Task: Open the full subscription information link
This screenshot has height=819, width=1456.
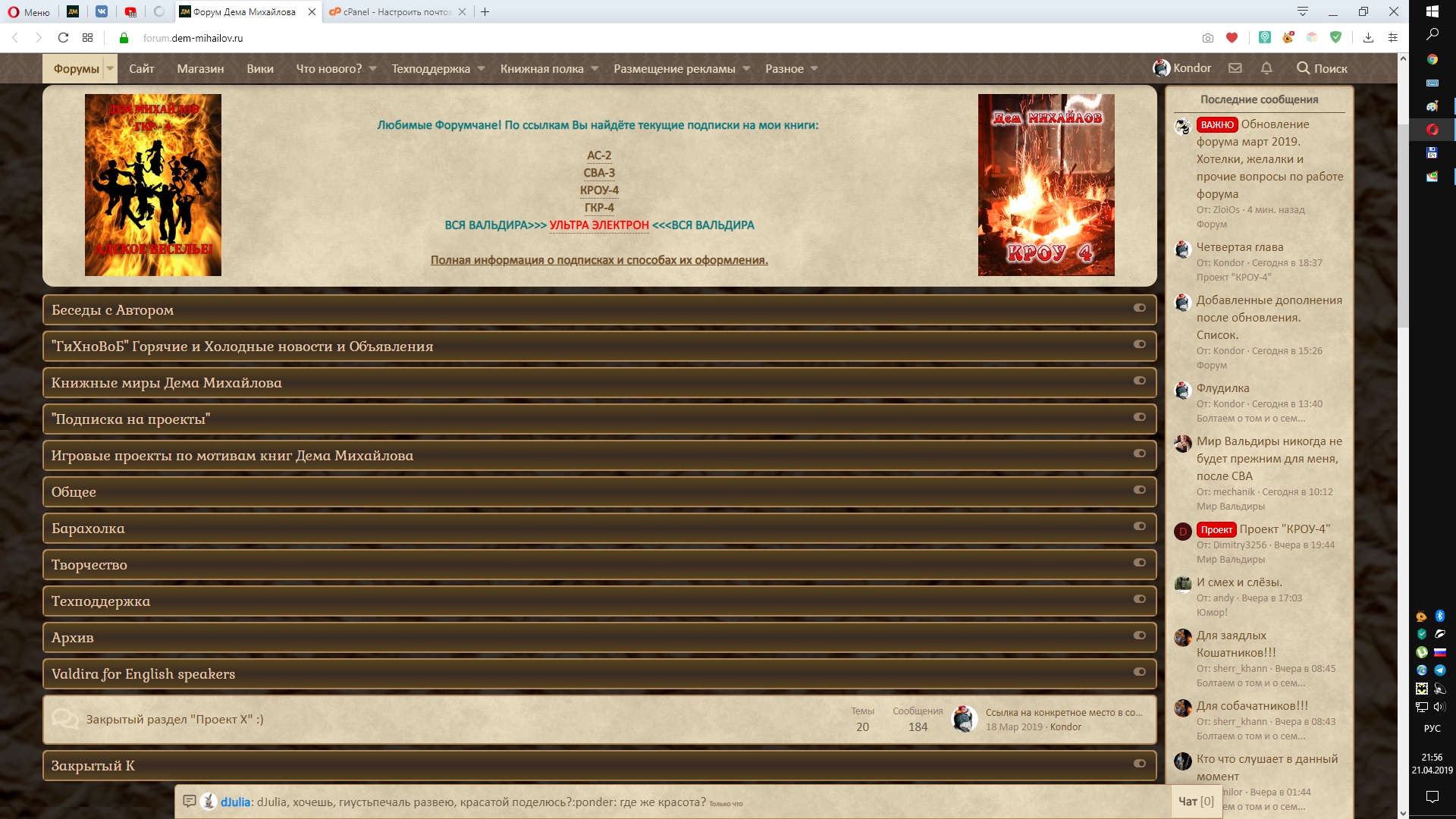Action: 599,260
